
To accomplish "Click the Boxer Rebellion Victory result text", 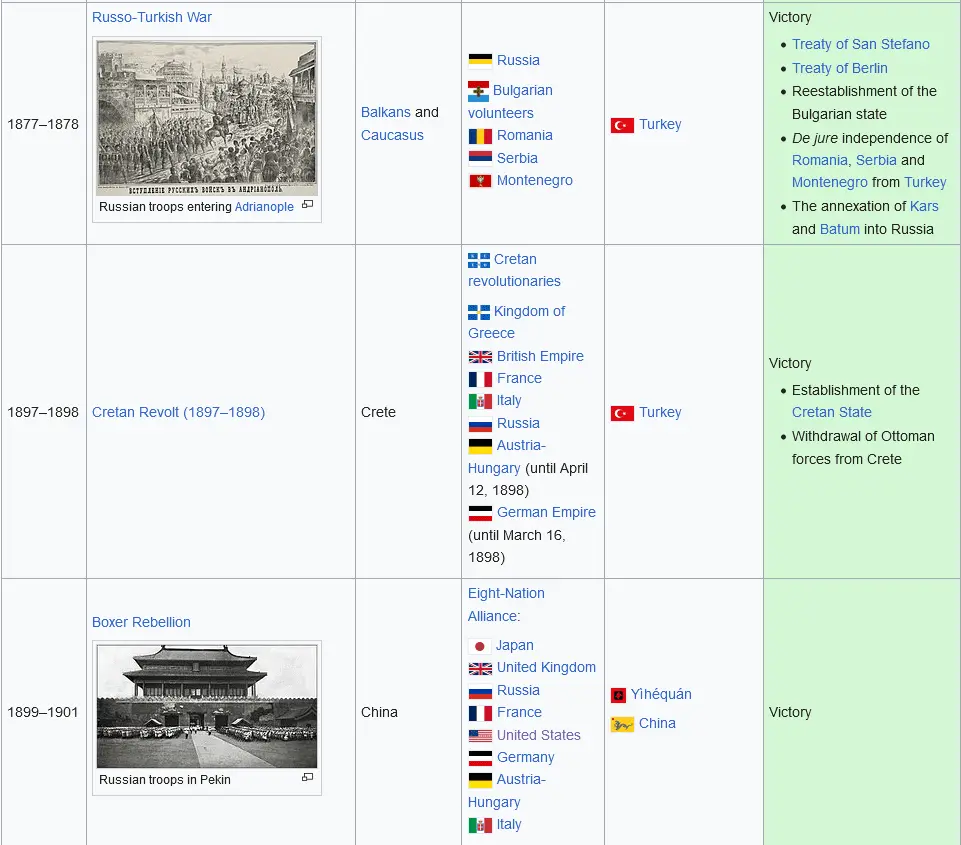I will point(790,712).
